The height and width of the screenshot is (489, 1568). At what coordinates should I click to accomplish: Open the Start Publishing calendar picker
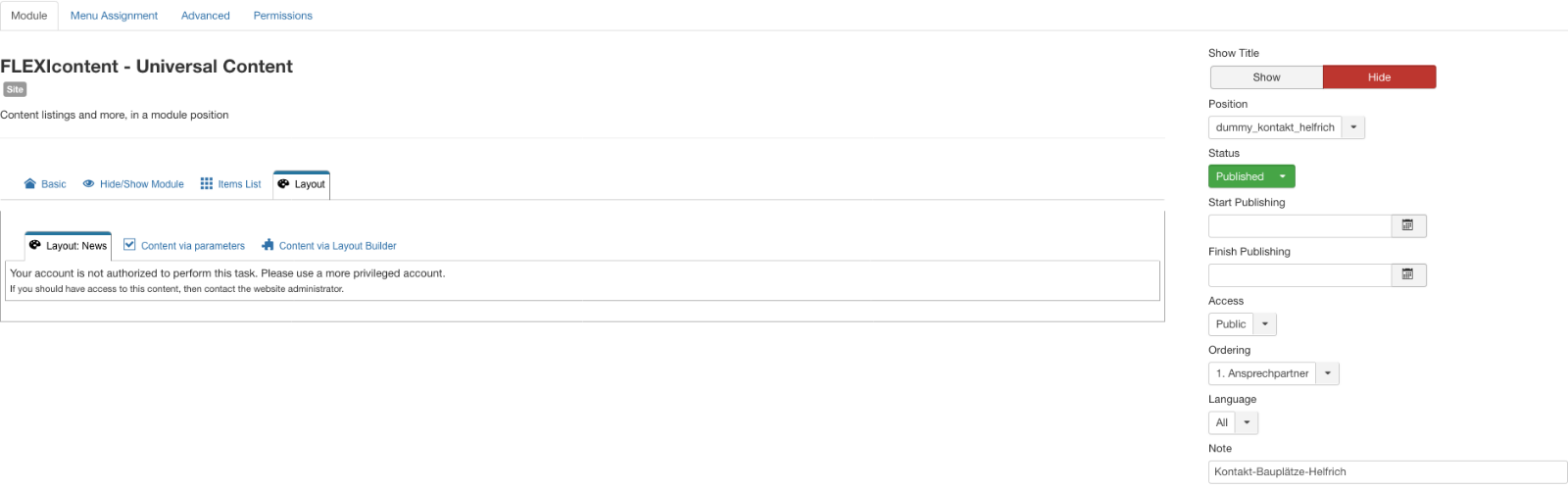[x=1408, y=225]
